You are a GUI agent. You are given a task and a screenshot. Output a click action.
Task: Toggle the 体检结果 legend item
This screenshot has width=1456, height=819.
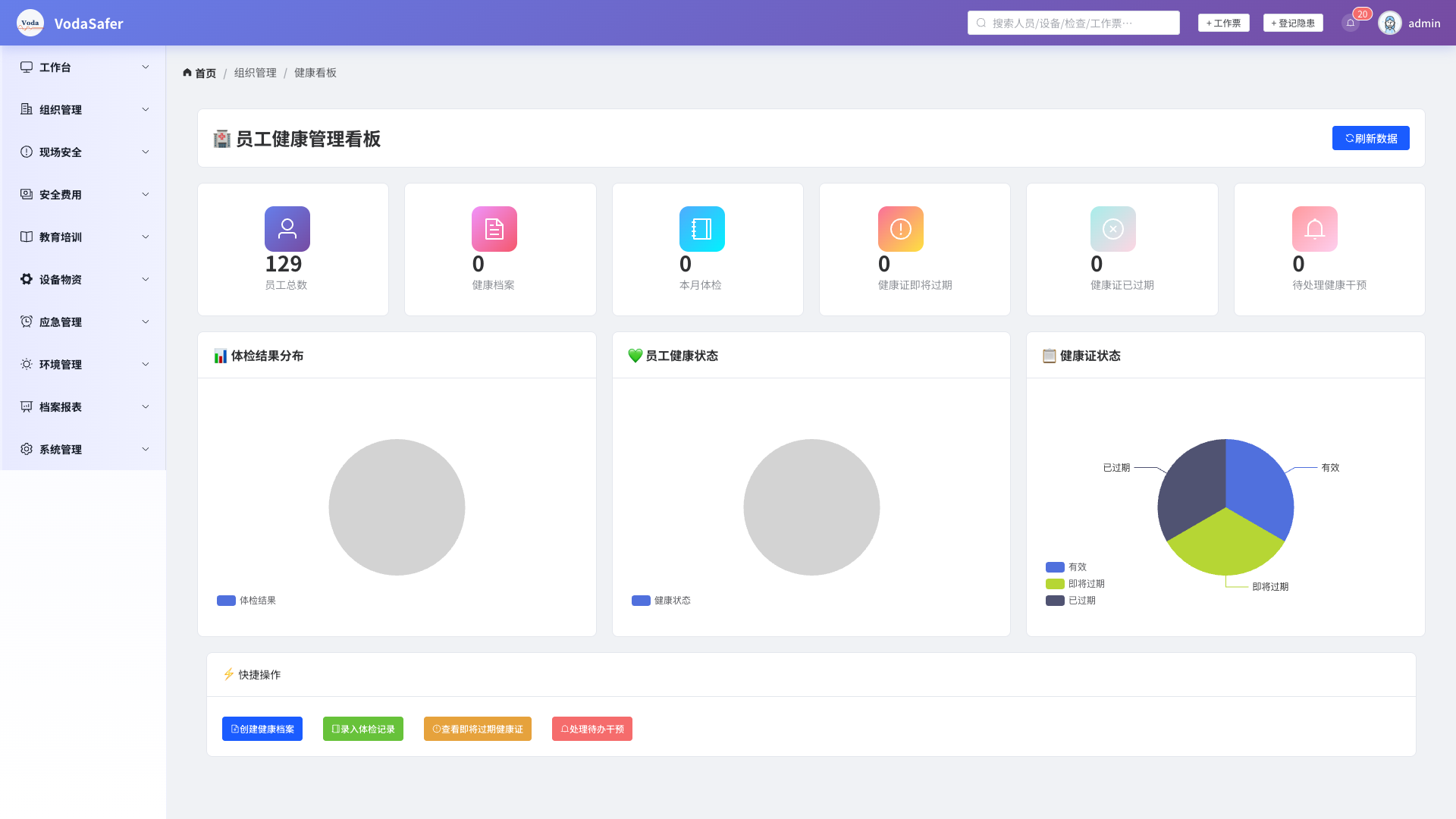(x=246, y=601)
